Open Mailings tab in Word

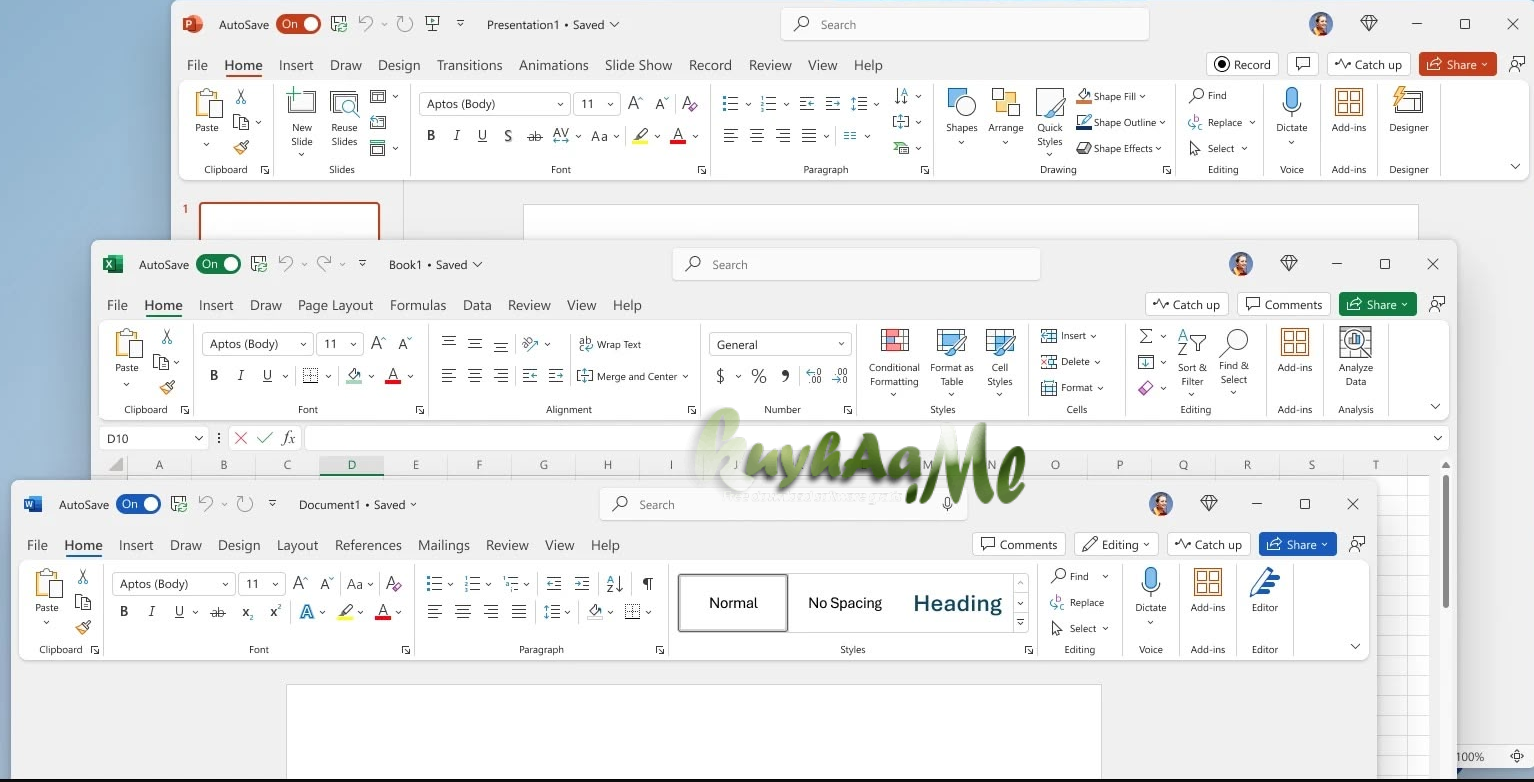pyautogui.click(x=444, y=545)
